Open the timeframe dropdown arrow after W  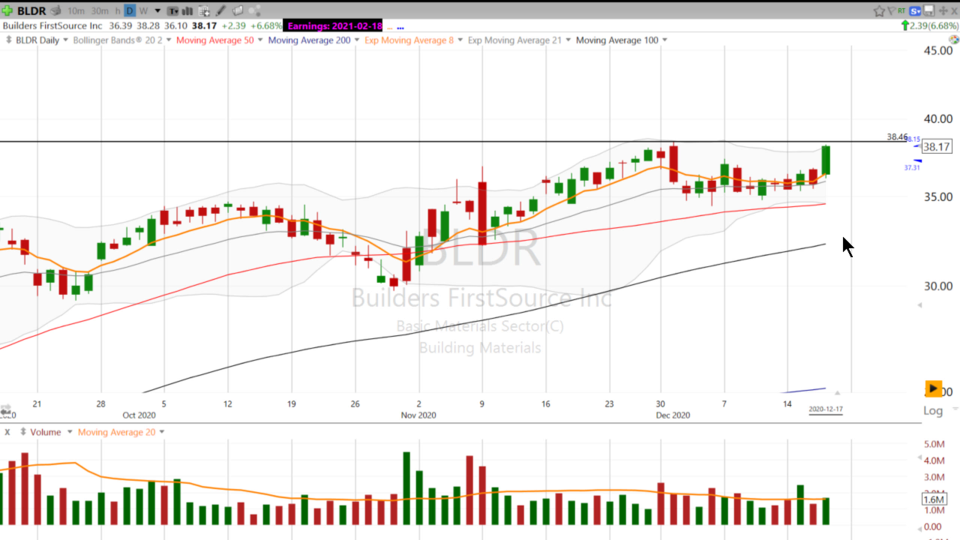point(157,11)
